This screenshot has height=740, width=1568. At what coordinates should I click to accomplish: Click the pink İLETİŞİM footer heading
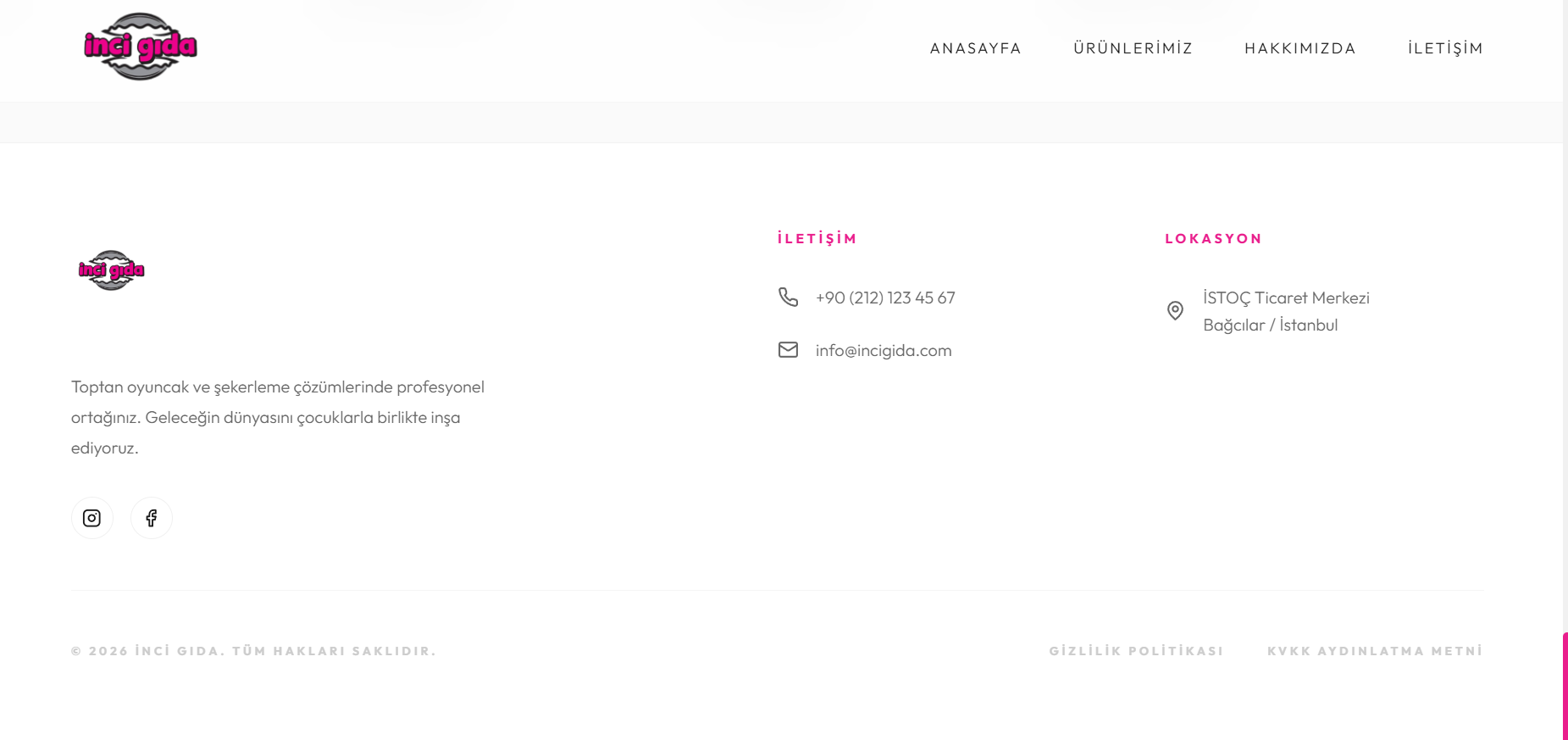click(817, 239)
